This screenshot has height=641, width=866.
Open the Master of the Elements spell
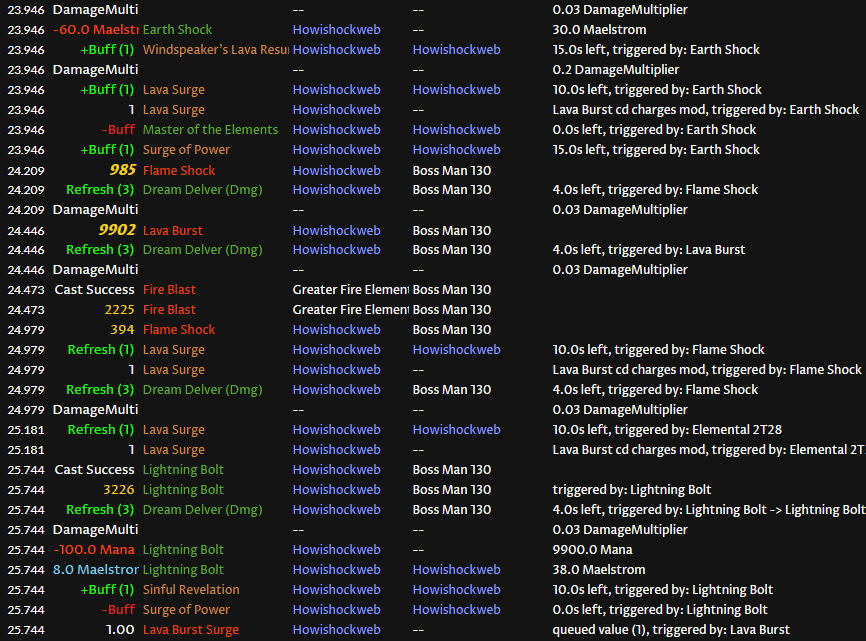[210, 130]
